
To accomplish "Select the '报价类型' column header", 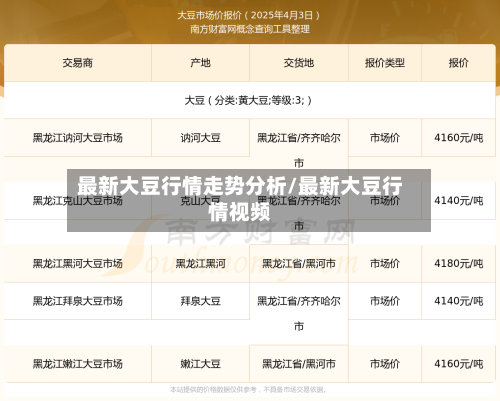I will (385, 63).
